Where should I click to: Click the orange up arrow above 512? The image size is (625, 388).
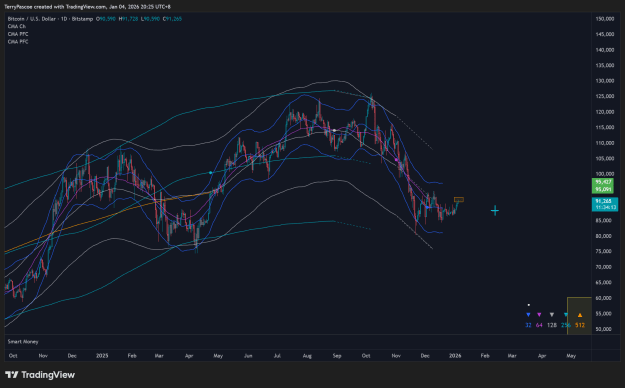point(580,315)
